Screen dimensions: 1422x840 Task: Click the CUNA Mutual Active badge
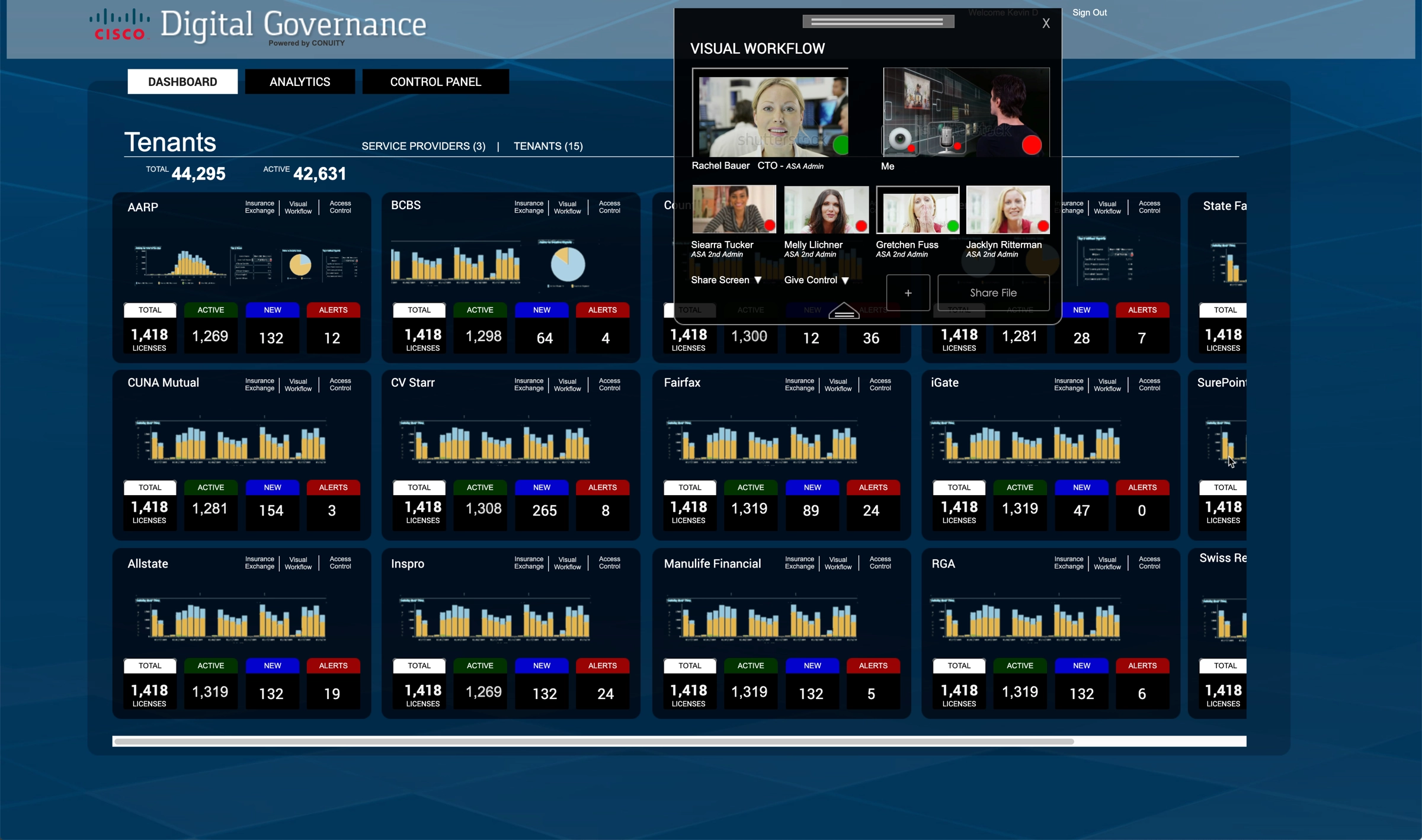(211, 488)
